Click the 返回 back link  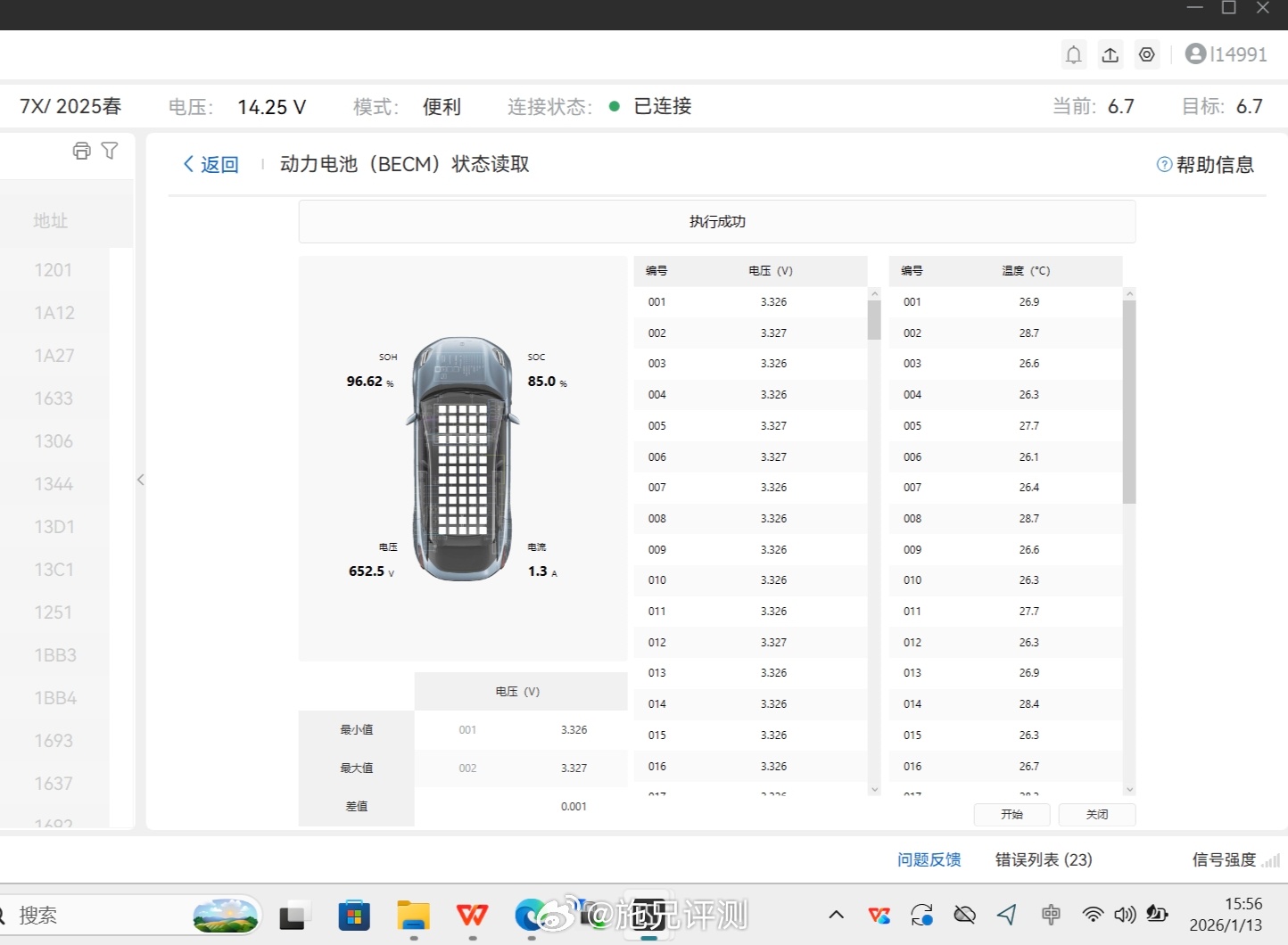pyautogui.click(x=211, y=164)
